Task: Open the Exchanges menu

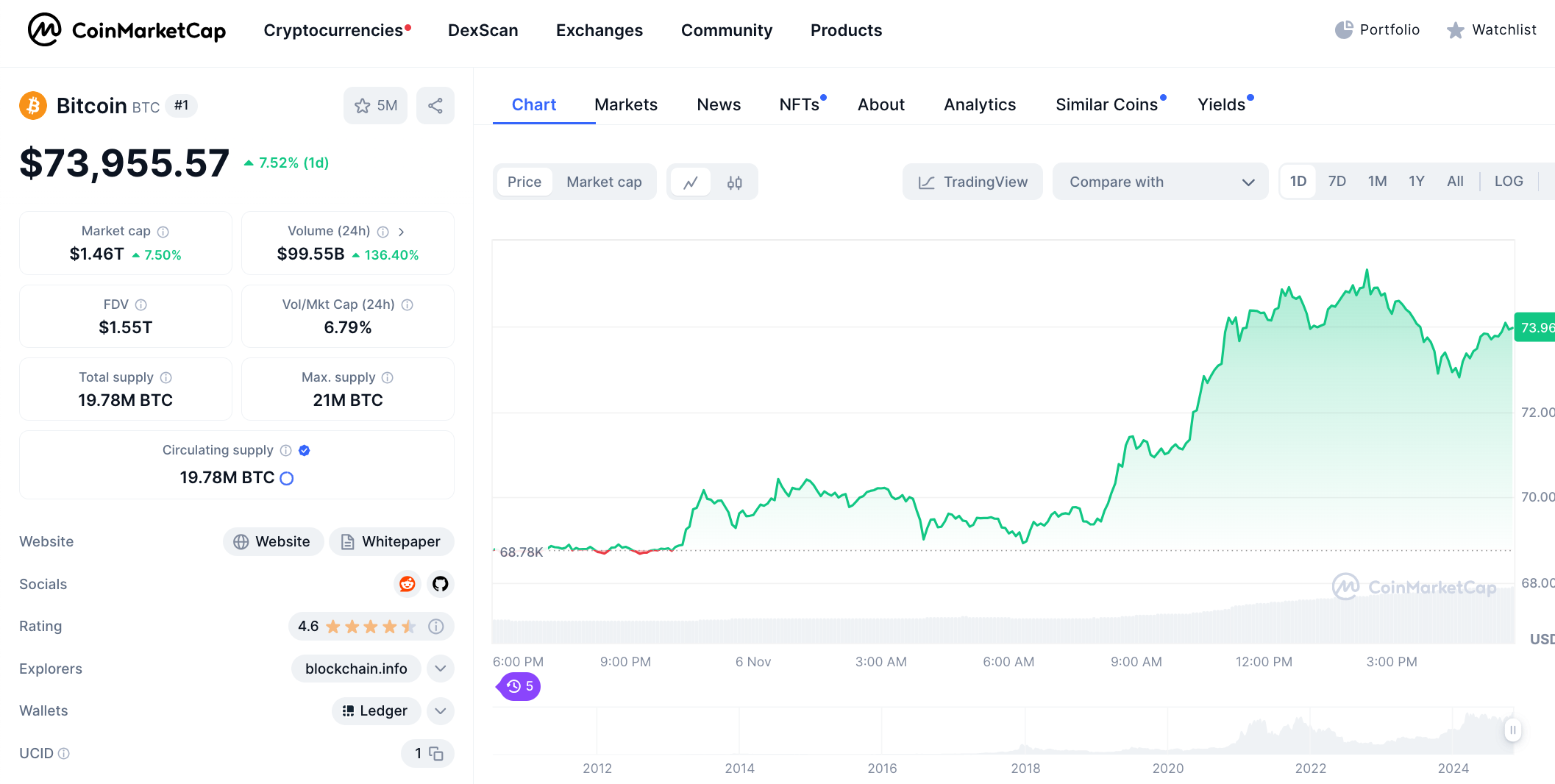Action: 599,30
